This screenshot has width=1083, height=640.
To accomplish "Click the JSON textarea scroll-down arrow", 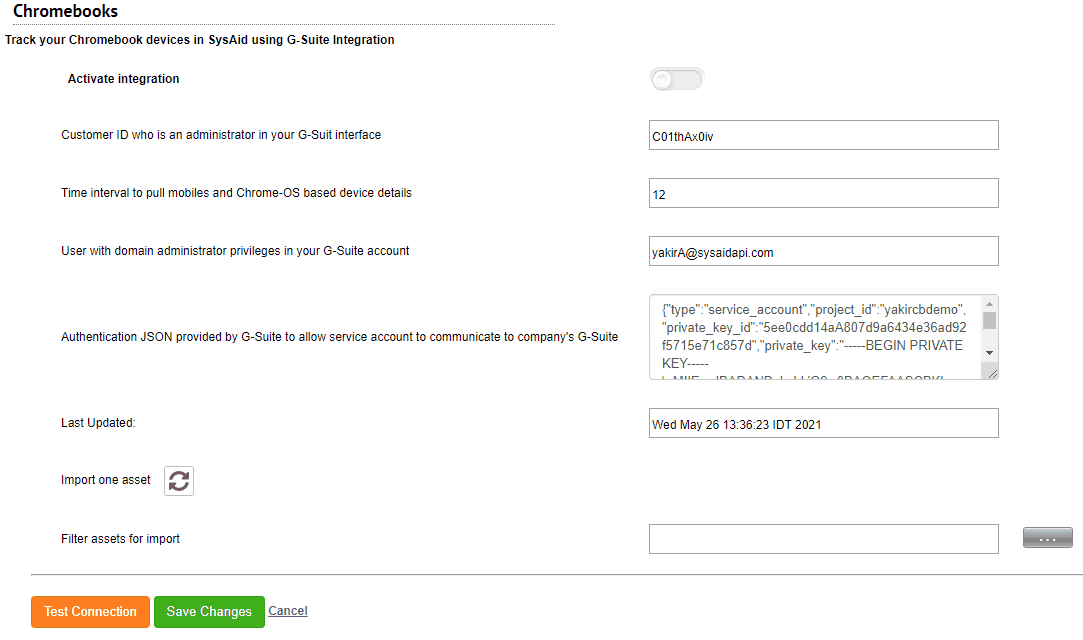I will [x=989, y=353].
